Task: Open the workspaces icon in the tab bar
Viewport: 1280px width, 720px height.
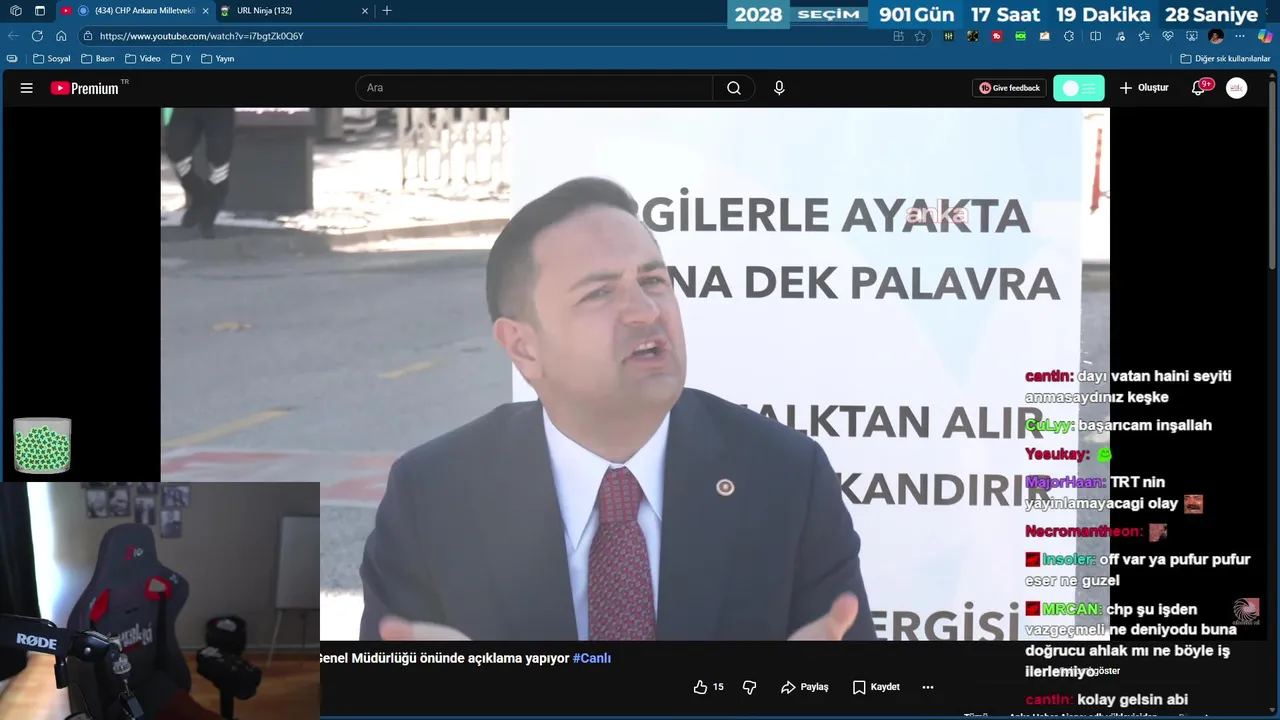Action: (x=15, y=11)
